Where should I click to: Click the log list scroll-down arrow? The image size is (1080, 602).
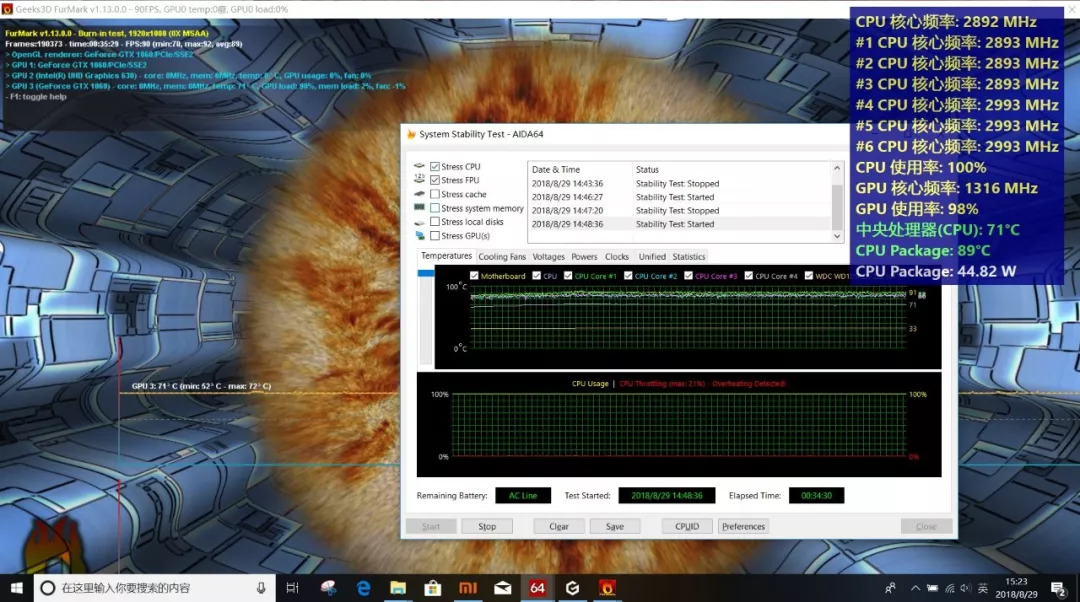point(837,236)
